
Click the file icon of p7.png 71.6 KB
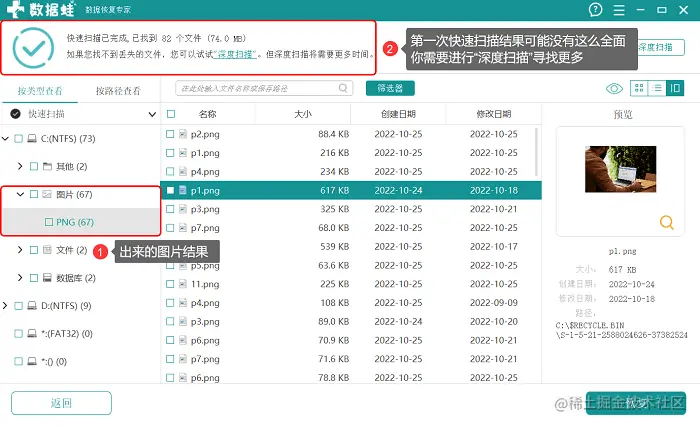(183, 359)
